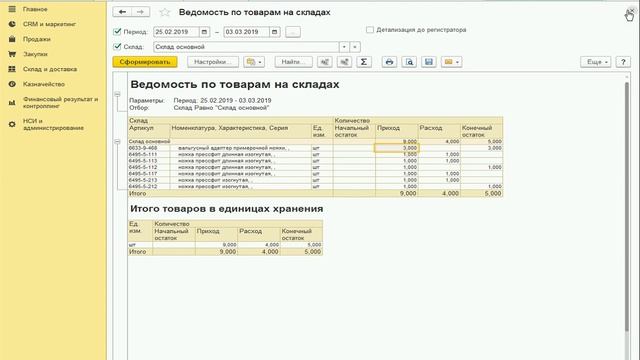Click article cell 6495-5-112
Screen dimensions: 640x360
pyautogui.click(x=149, y=167)
